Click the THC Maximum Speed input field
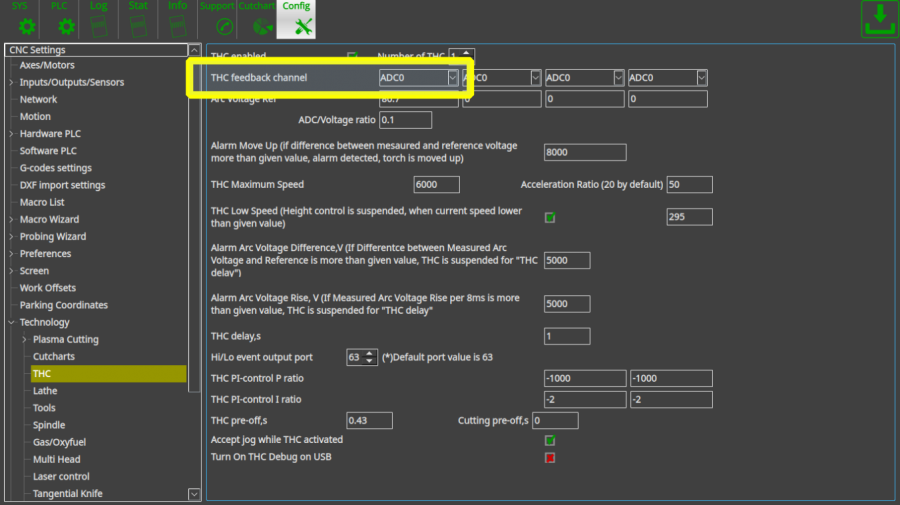 pyautogui.click(x=436, y=185)
